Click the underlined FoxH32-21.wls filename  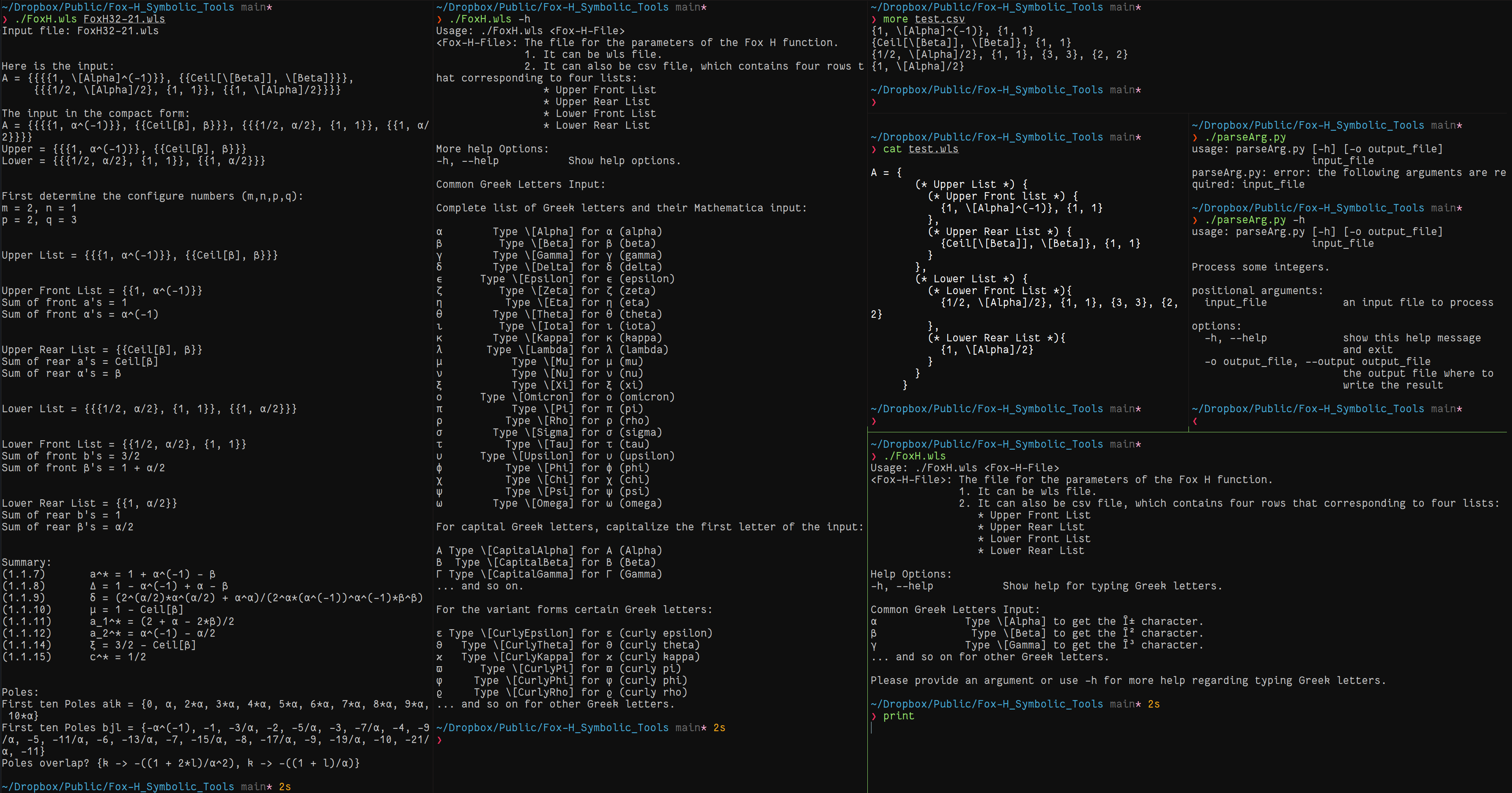[x=124, y=19]
